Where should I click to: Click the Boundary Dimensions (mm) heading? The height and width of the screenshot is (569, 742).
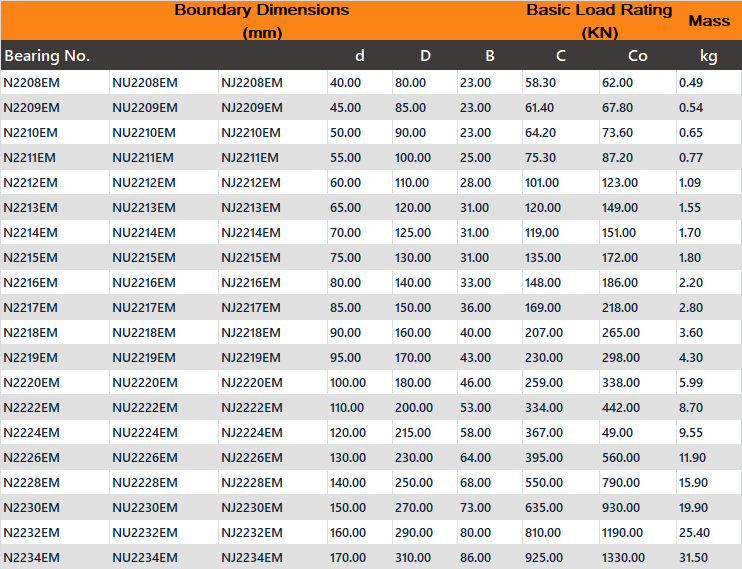pyautogui.click(x=262, y=21)
